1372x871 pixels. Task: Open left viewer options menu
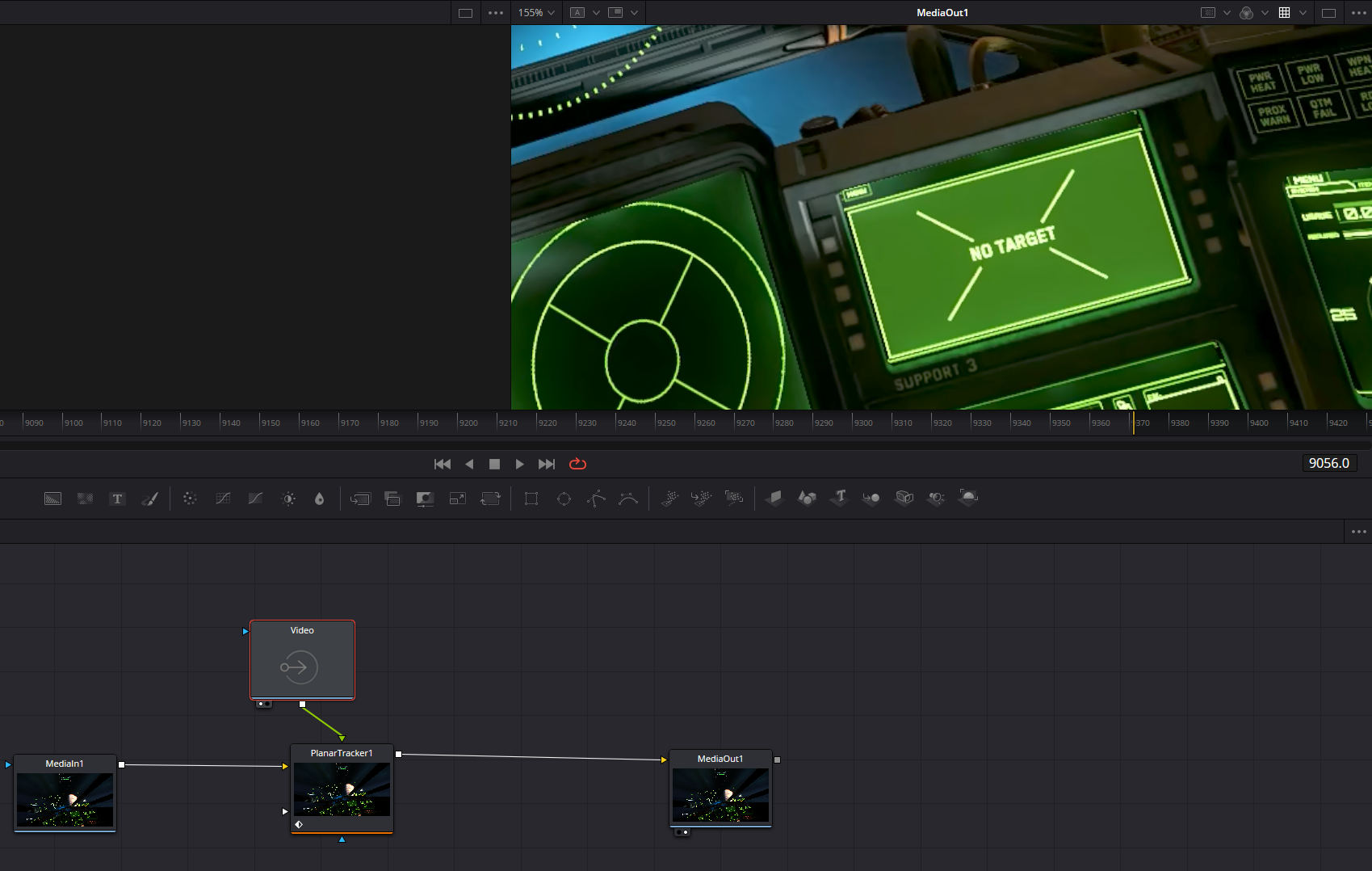point(496,13)
